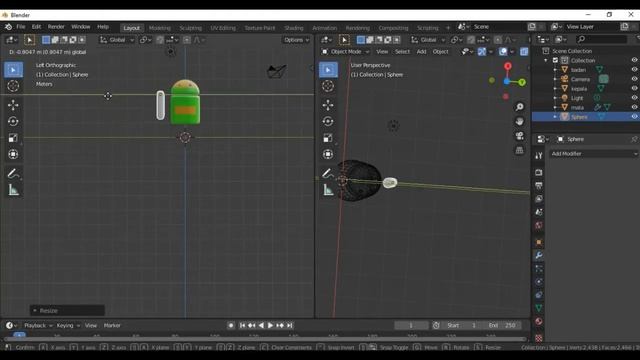Screen dimensions: 640x360
Task: Select the Annotate tool in right viewport
Action: click(328, 173)
